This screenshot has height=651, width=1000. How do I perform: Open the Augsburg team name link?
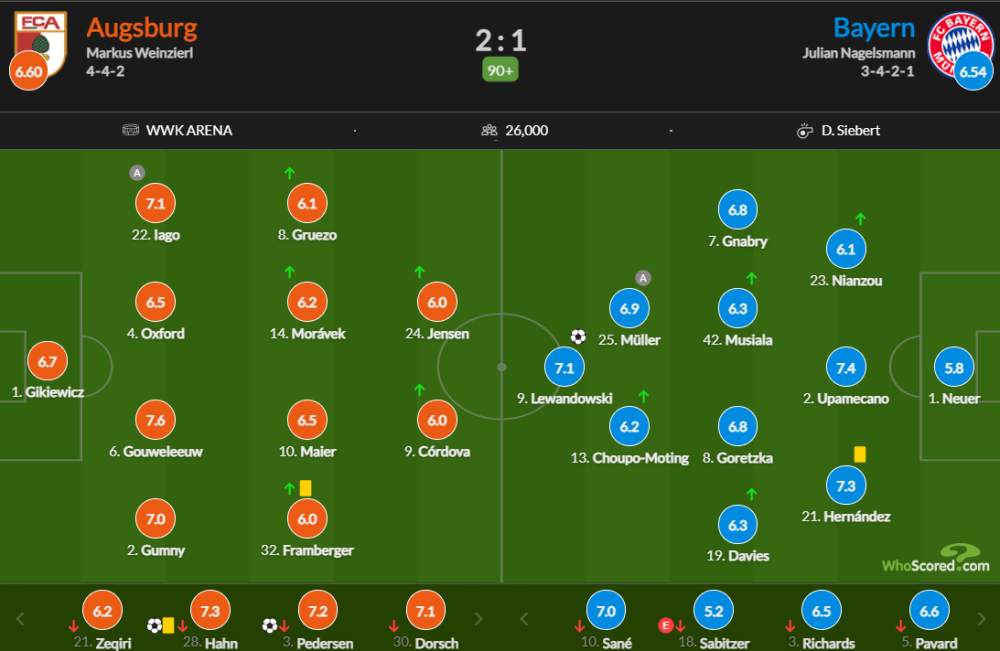(142, 28)
